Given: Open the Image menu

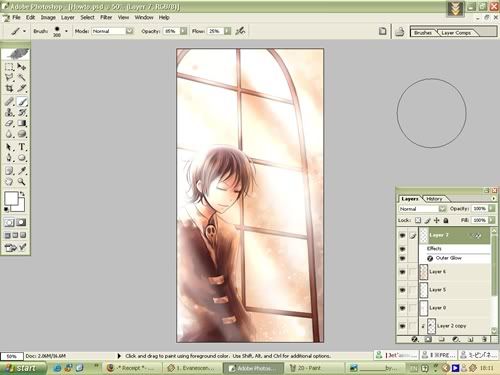Looking at the screenshot, I should 48,17.
